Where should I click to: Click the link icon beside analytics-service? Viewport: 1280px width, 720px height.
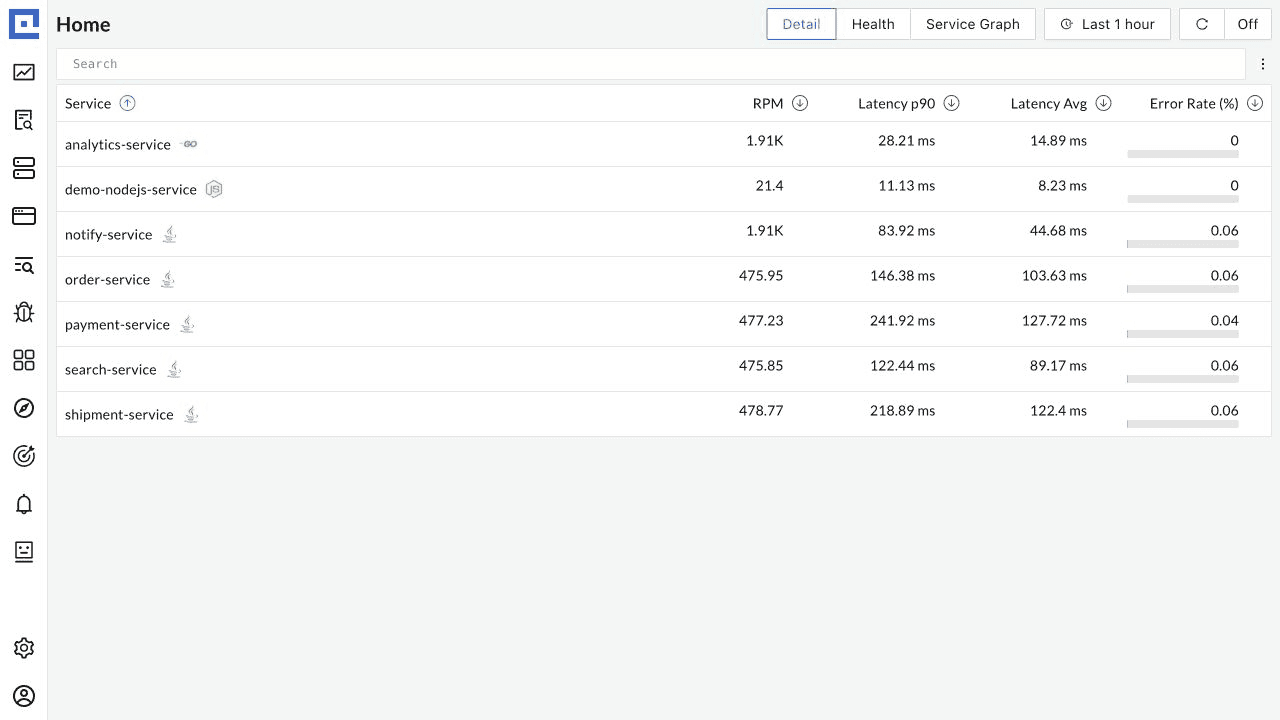pos(190,144)
